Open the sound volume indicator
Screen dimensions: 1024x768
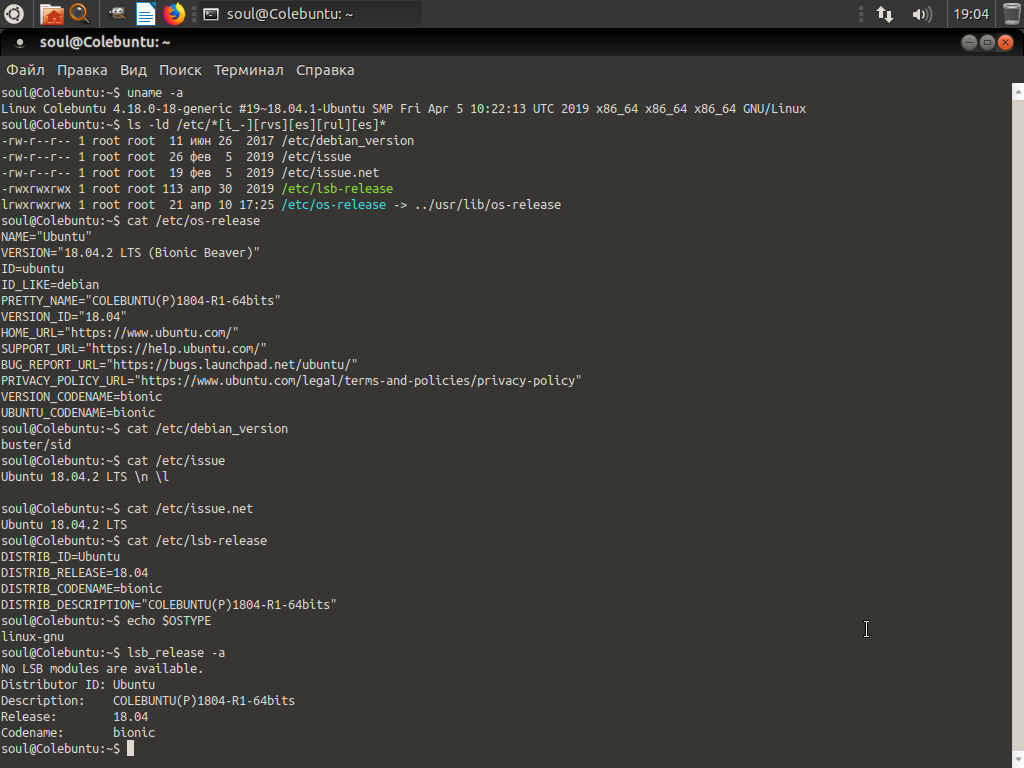tap(921, 14)
